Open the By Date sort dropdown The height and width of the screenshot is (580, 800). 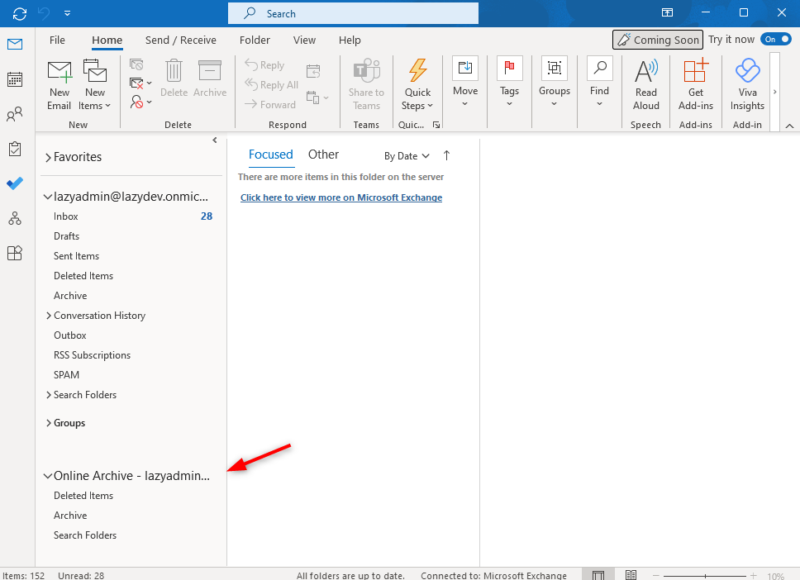point(405,156)
